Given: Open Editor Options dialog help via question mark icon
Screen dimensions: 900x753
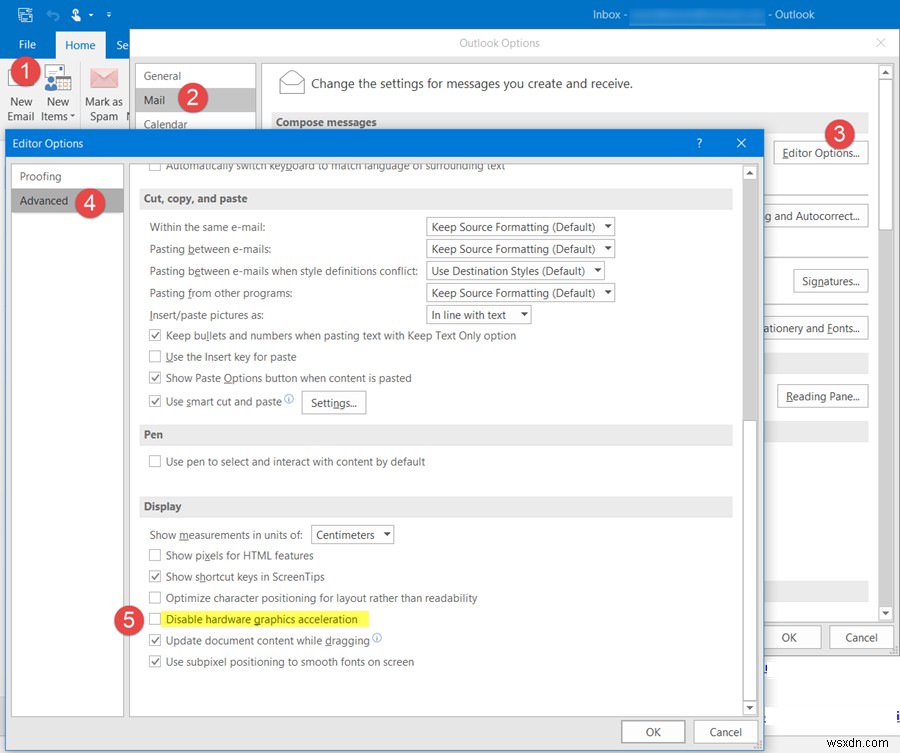Looking at the screenshot, I should click(x=698, y=143).
